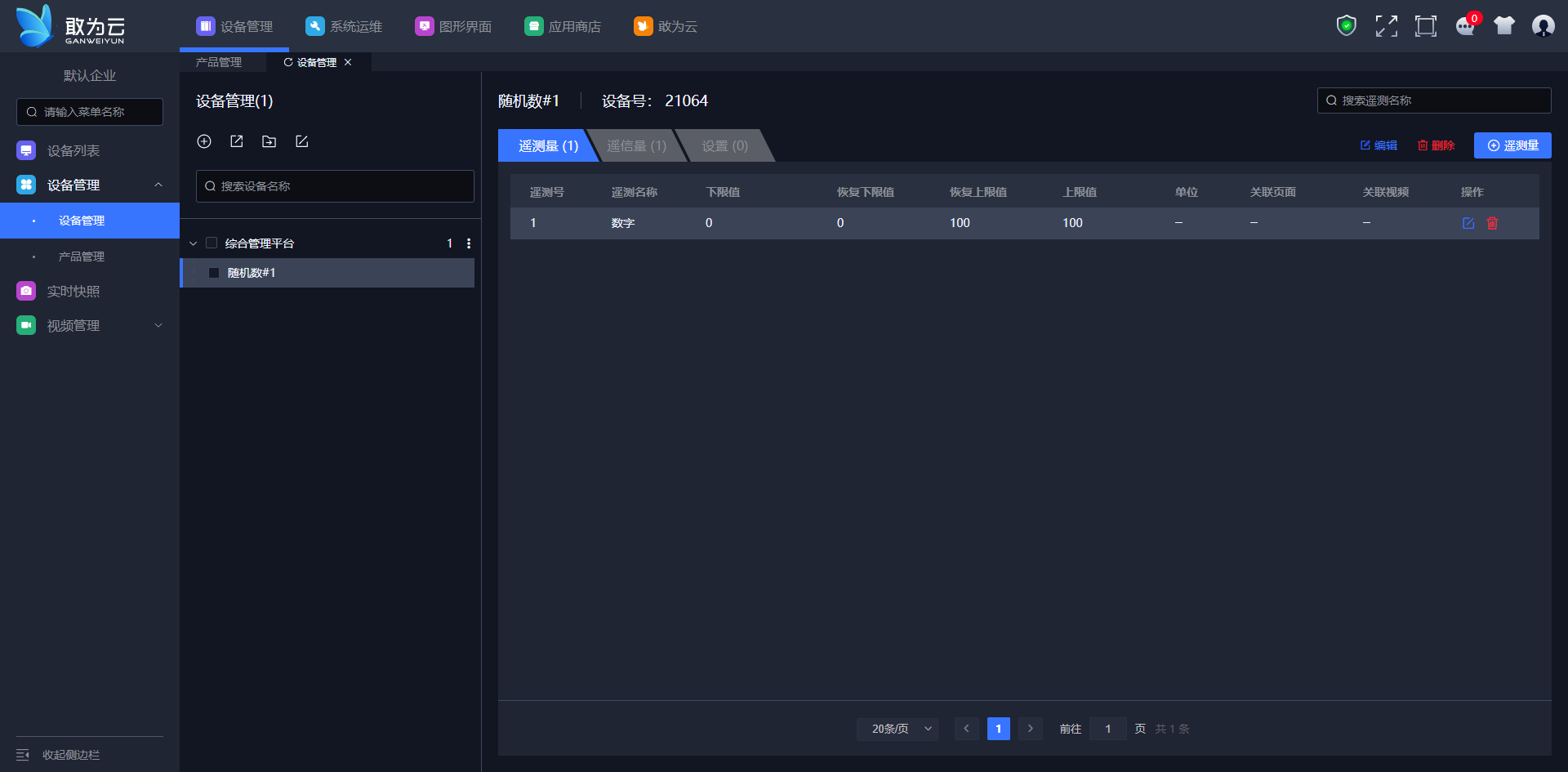The height and width of the screenshot is (772, 1568).
Task: Click the 搜索设备名称 search field
Action: 335,186
